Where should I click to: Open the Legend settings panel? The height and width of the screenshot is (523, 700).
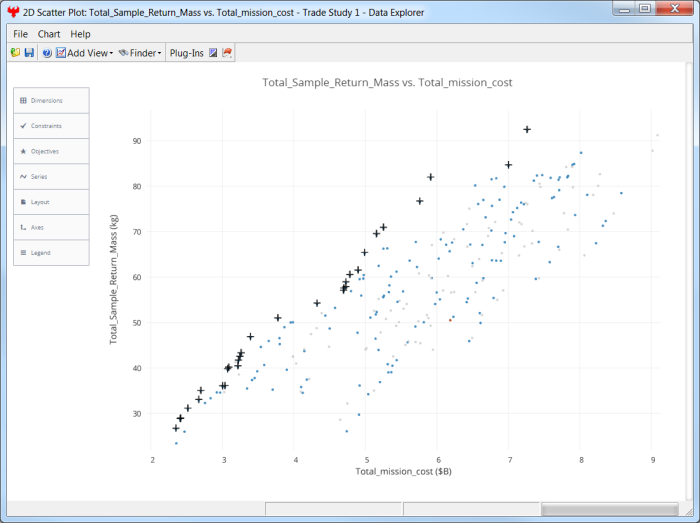tap(51, 253)
